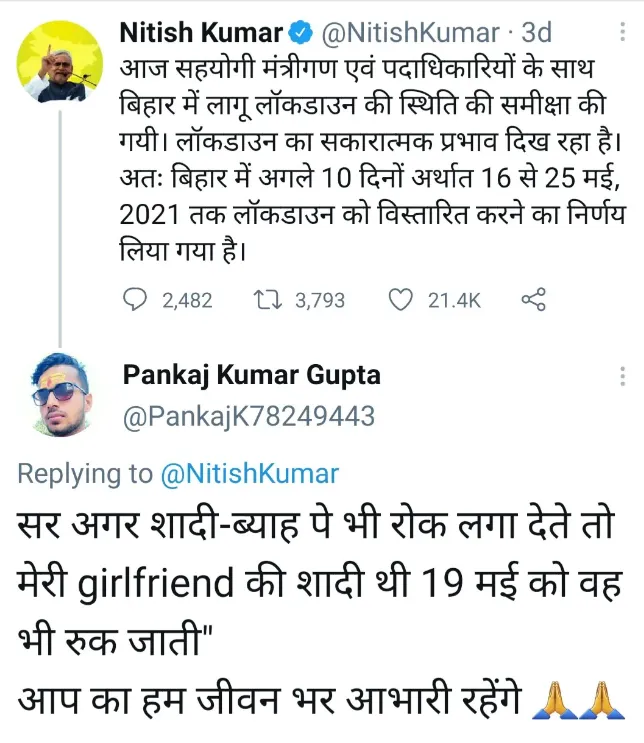Click the Pankaj Kumar Gupta display name
This screenshot has height=743, width=644.
point(252,375)
